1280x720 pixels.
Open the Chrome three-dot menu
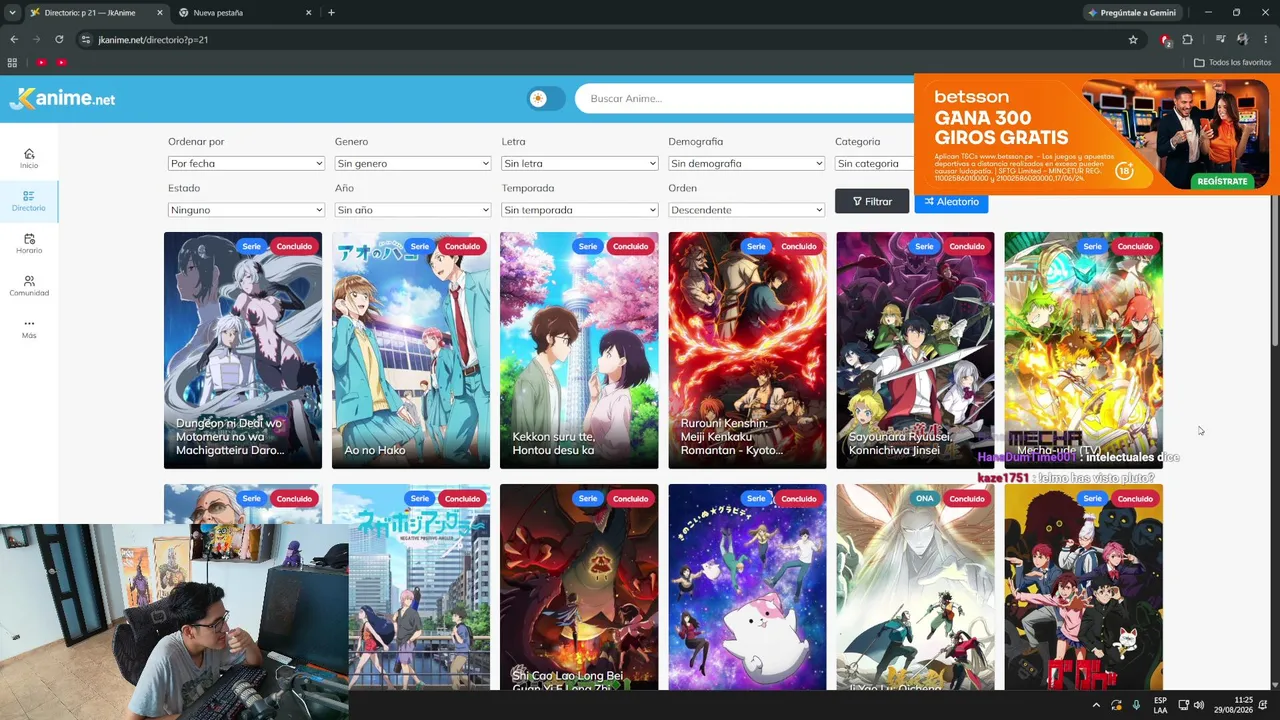click(x=1266, y=40)
